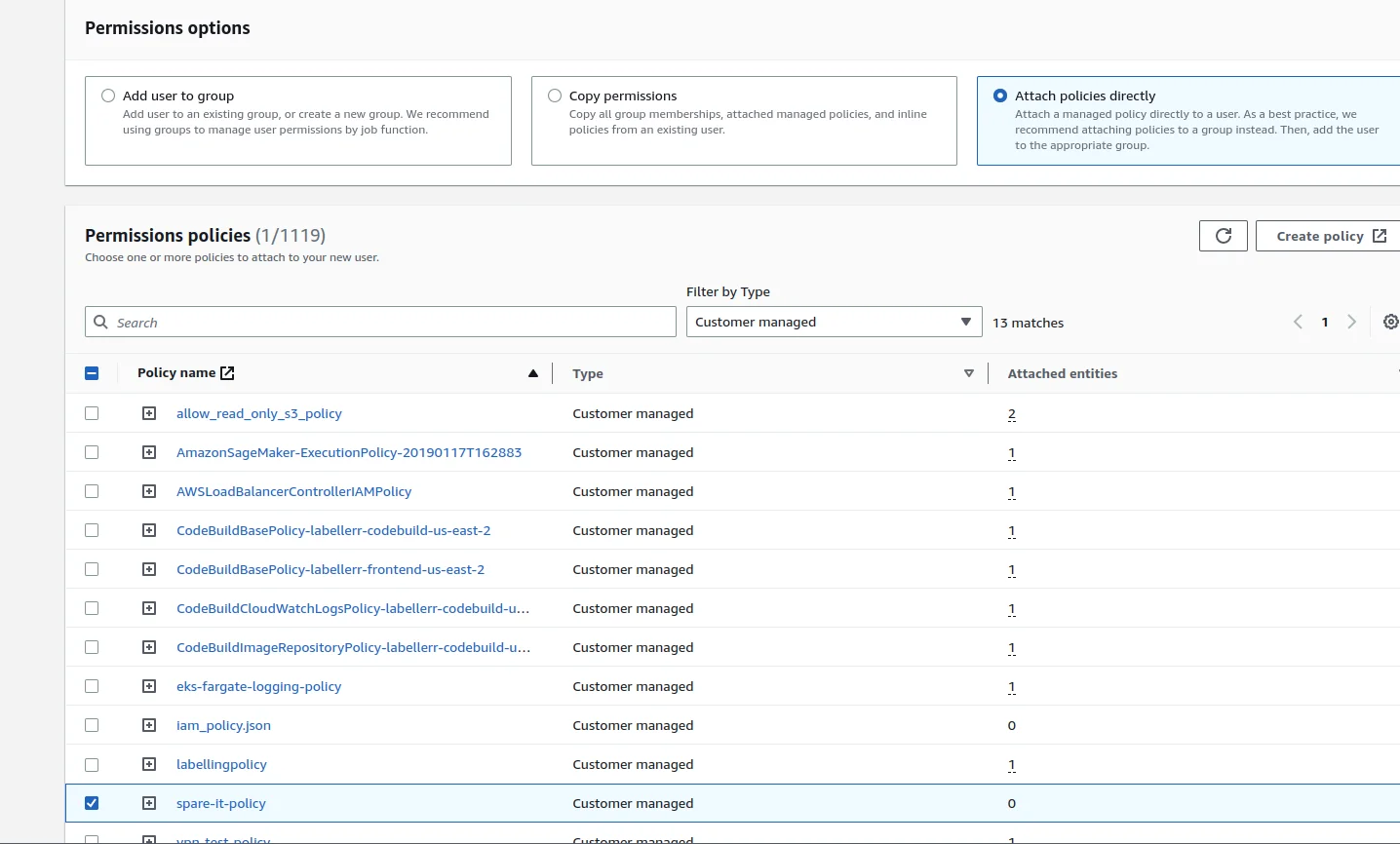The width and height of the screenshot is (1400, 844).
Task: Check the allow_read_only_s3_policy checkbox
Action: click(92, 413)
